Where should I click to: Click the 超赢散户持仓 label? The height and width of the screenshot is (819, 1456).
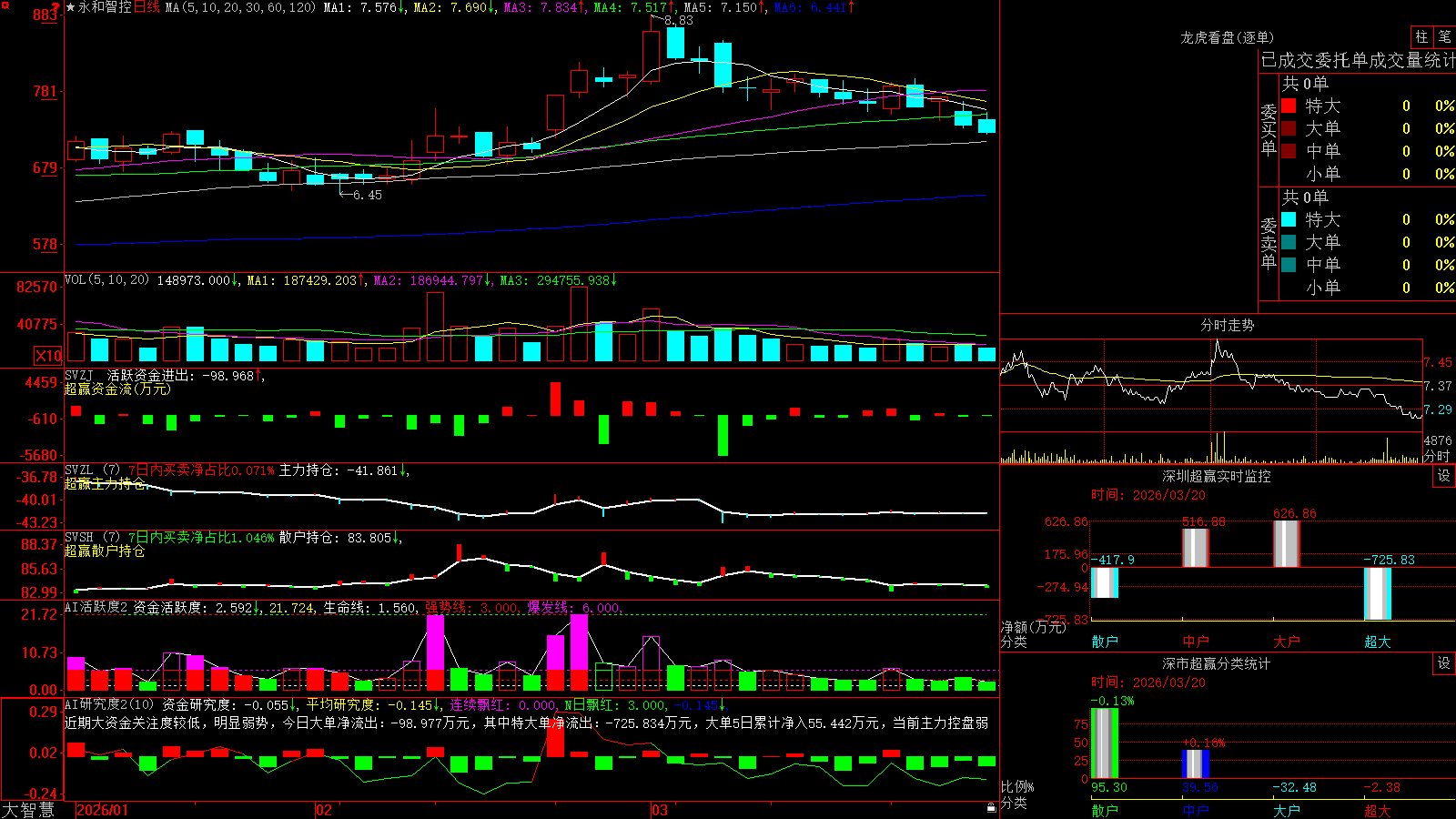[105, 551]
